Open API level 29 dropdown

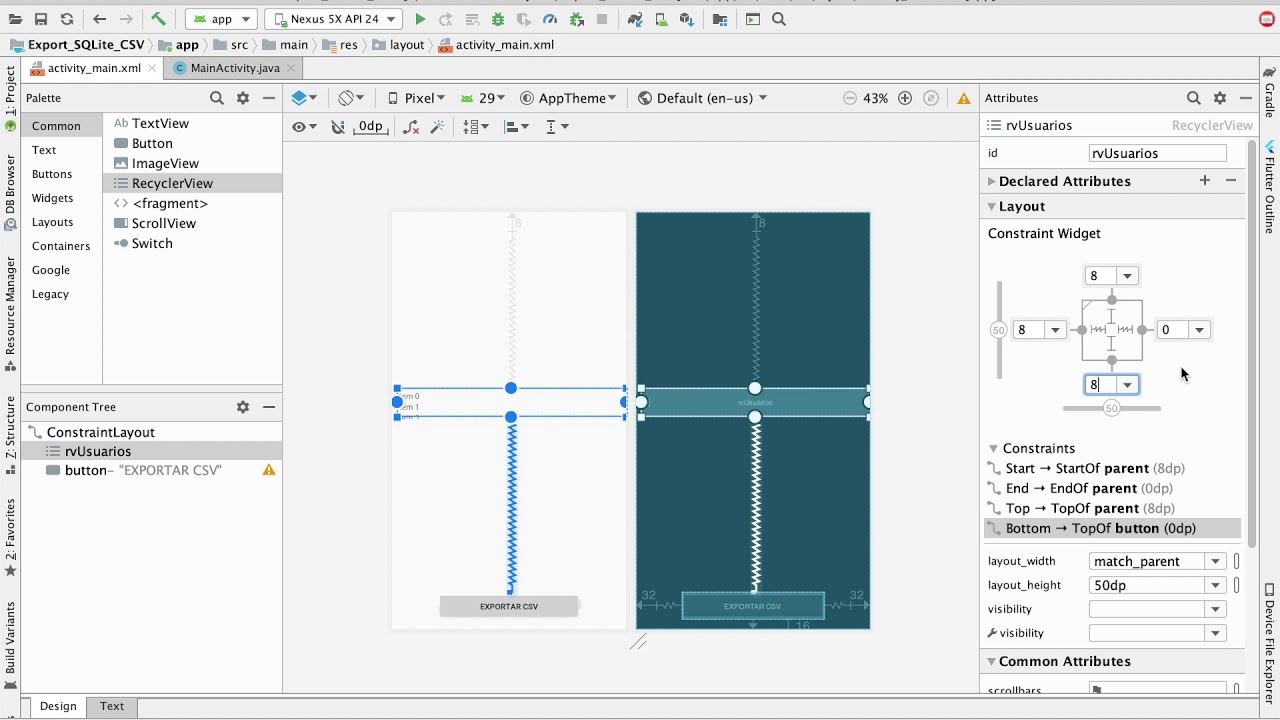click(483, 98)
